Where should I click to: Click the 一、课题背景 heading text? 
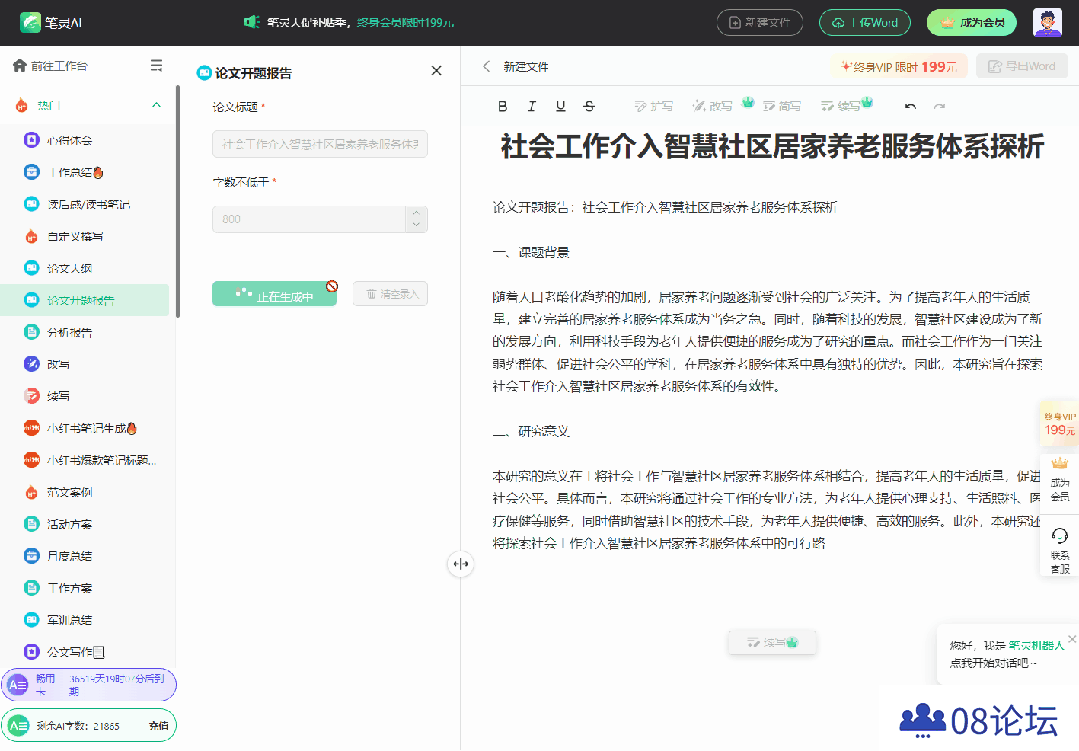coord(531,253)
